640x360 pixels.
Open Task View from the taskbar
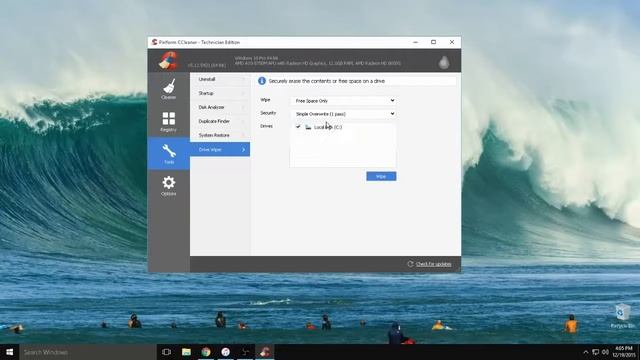coord(166,352)
